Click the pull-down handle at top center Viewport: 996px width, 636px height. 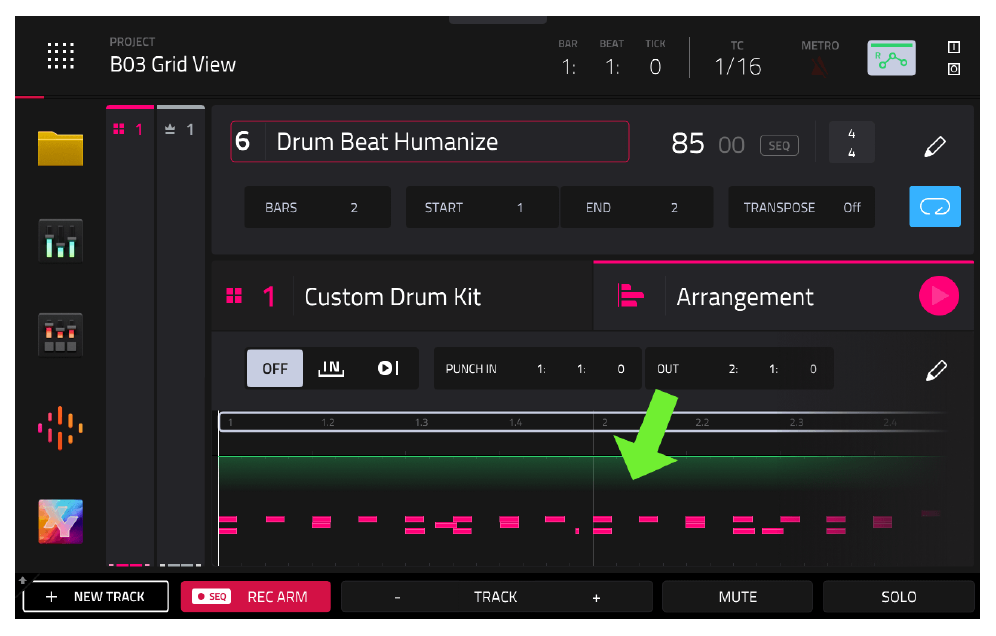pos(497,20)
